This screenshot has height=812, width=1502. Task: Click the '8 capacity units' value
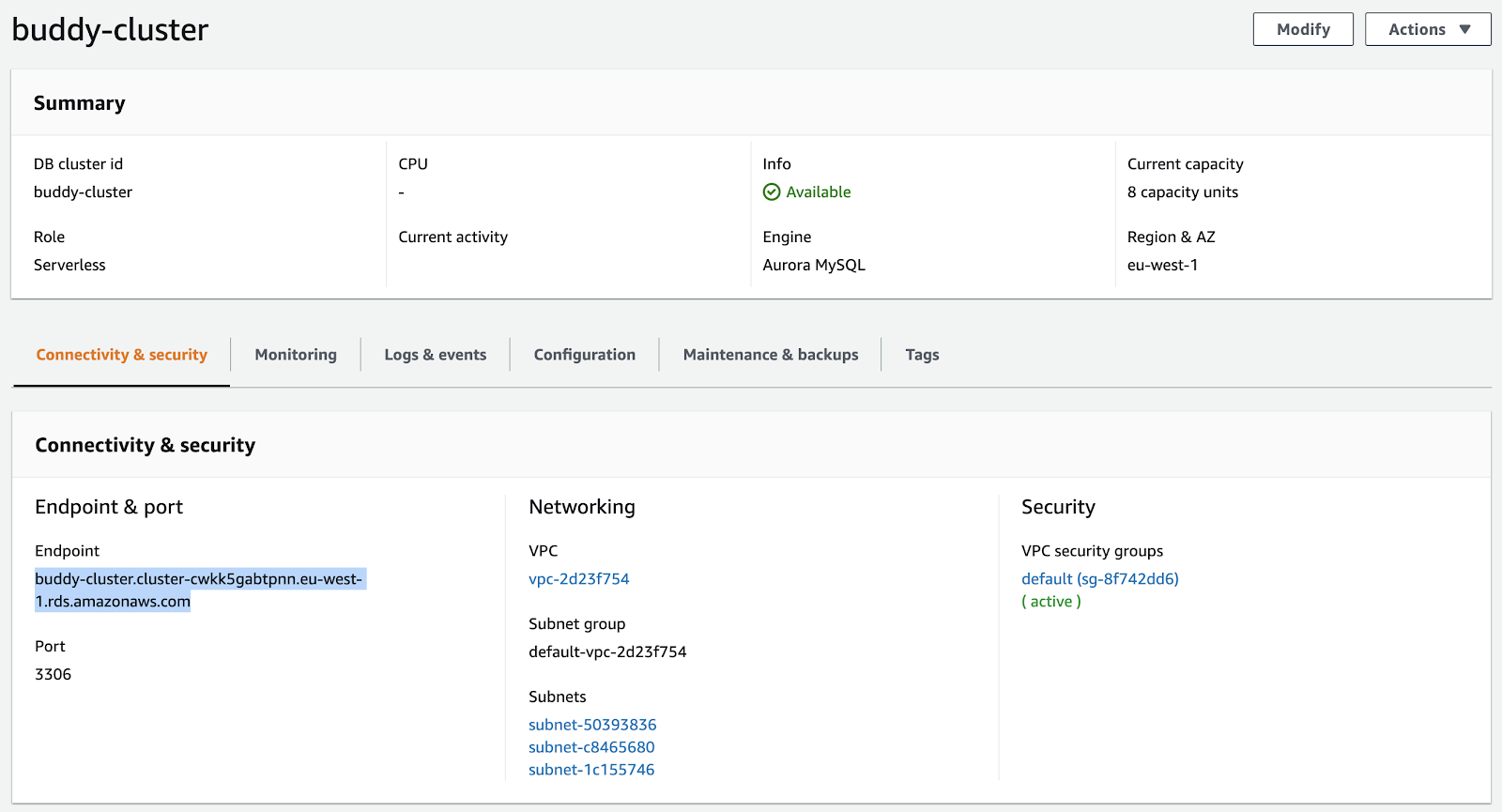tap(1183, 192)
